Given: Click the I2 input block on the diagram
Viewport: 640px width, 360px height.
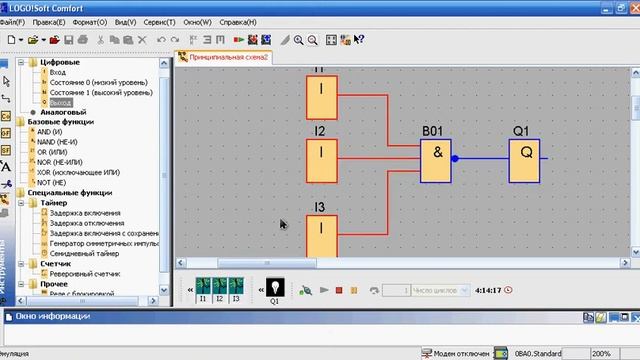Looking at the screenshot, I should [x=322, y=161].
